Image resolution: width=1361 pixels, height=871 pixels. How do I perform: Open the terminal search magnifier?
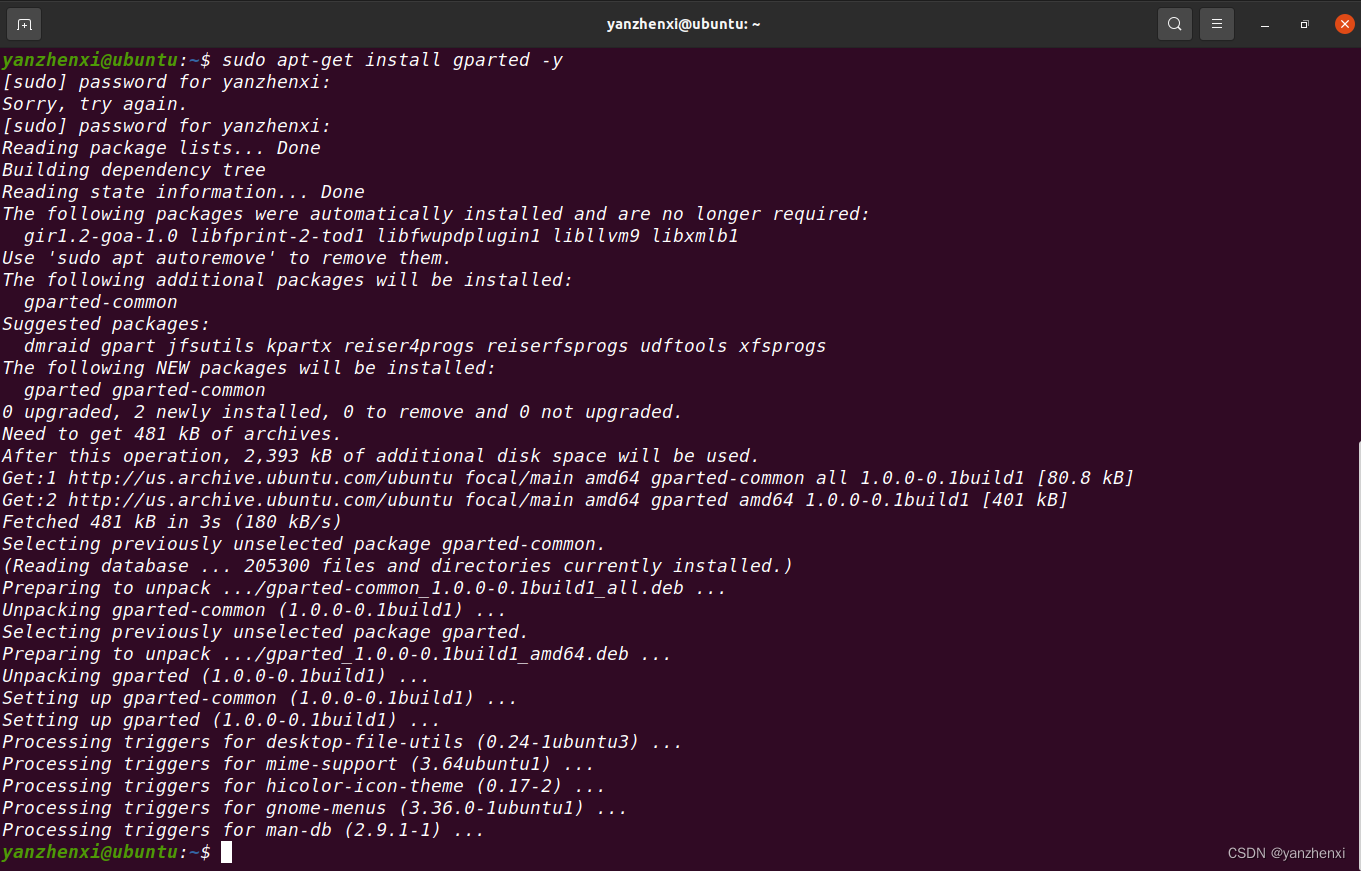pyautogui.click(x=1174, y=22)
